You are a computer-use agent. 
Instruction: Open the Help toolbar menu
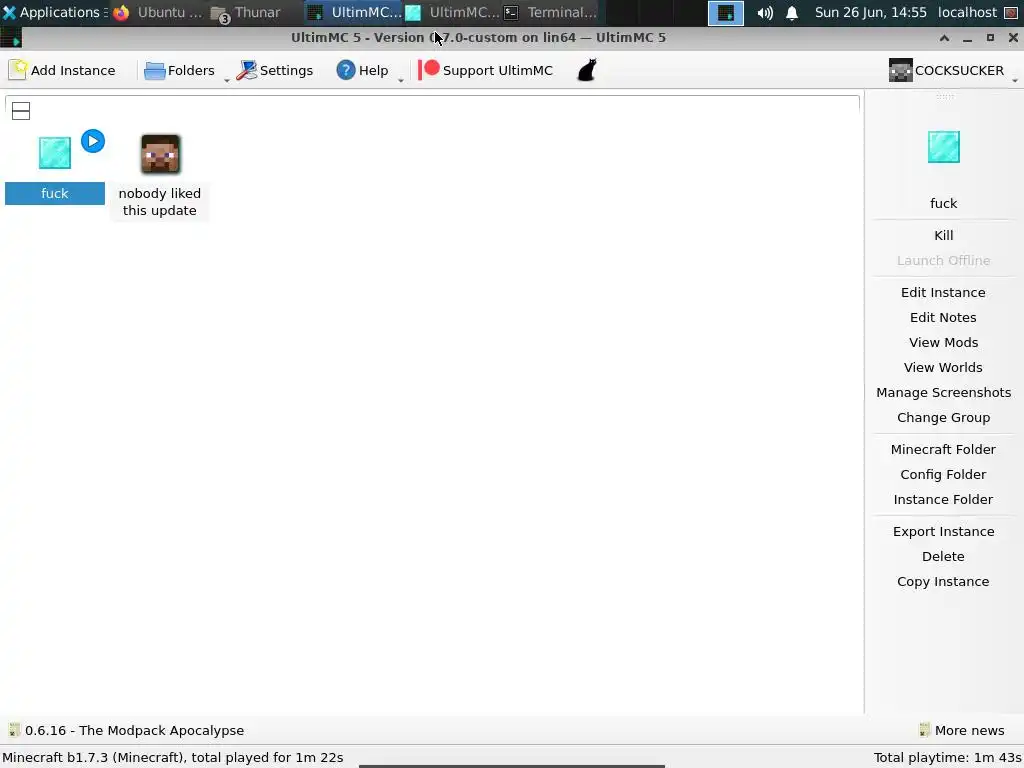point(362,70)
